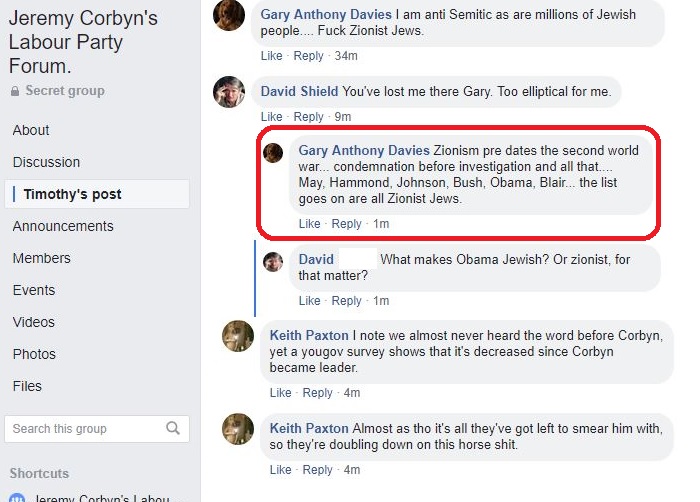Click the shortcuts group icon at the bottom
Image resolution: width=700 pixels, height=502 pixels.
click(x=17, y=497)
